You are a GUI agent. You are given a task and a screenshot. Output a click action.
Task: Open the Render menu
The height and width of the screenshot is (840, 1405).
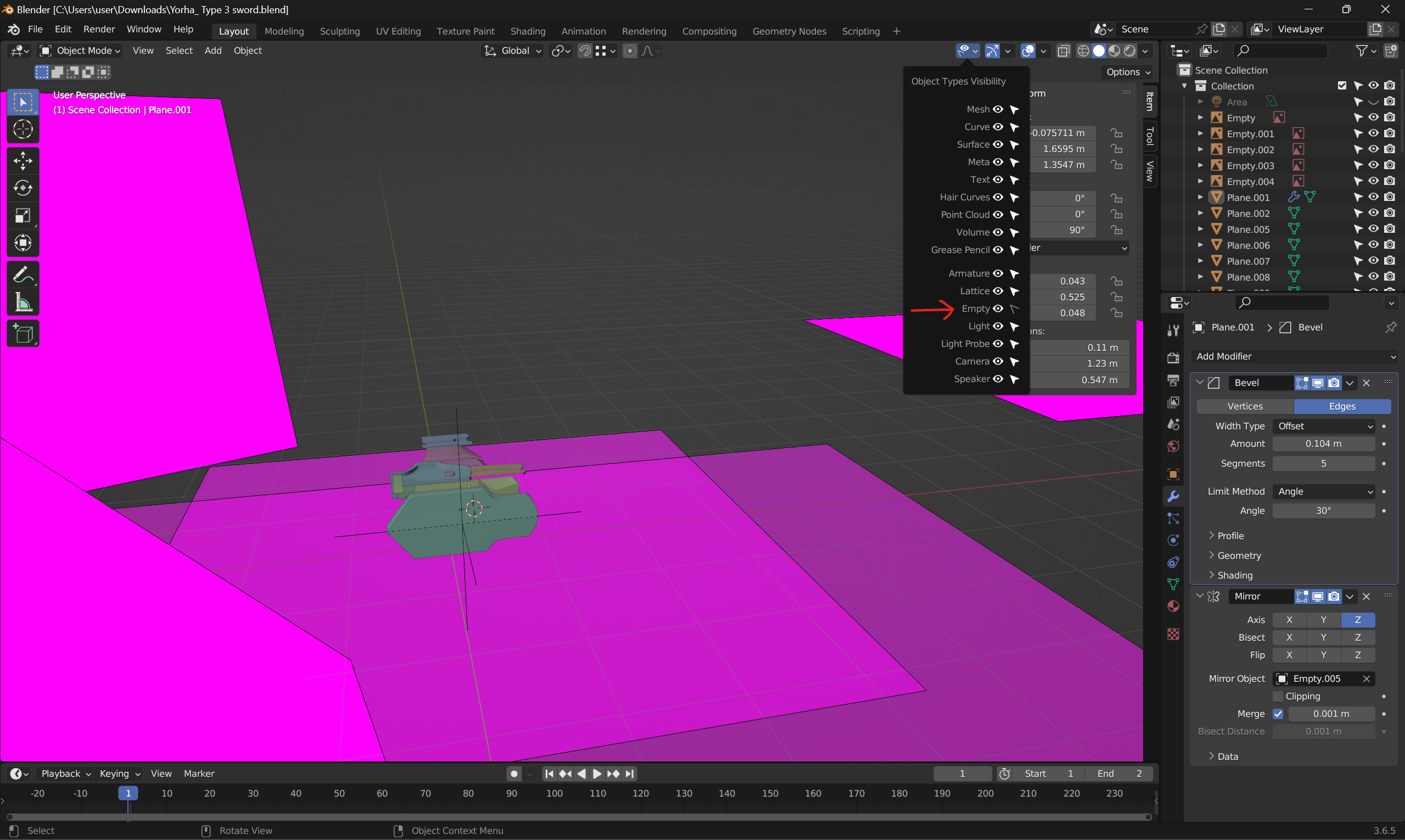(99, 30)
